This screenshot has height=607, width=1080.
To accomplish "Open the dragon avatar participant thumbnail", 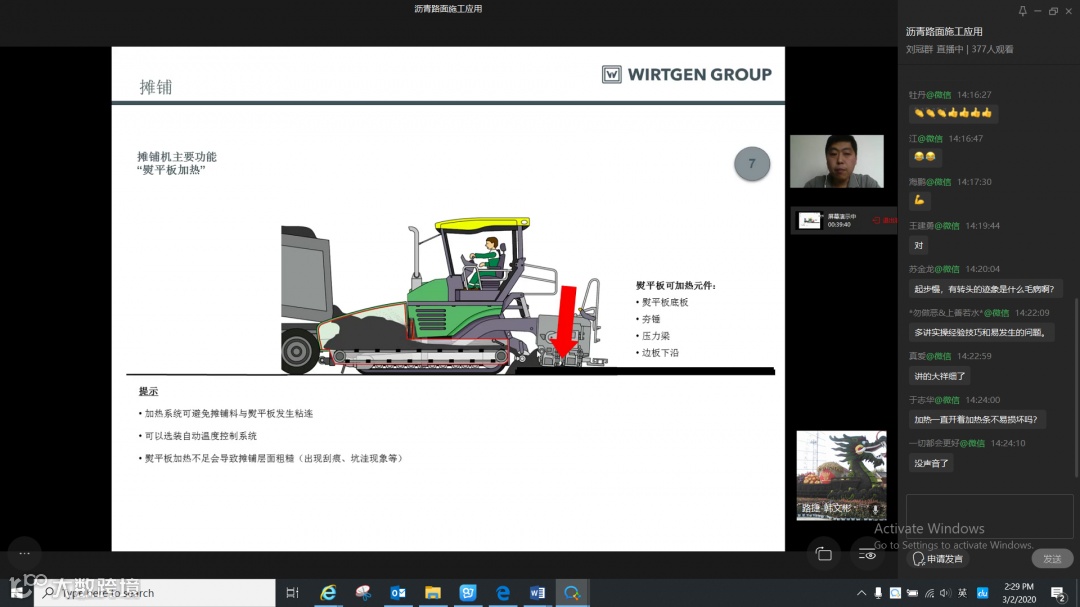I will coord(841,475).
